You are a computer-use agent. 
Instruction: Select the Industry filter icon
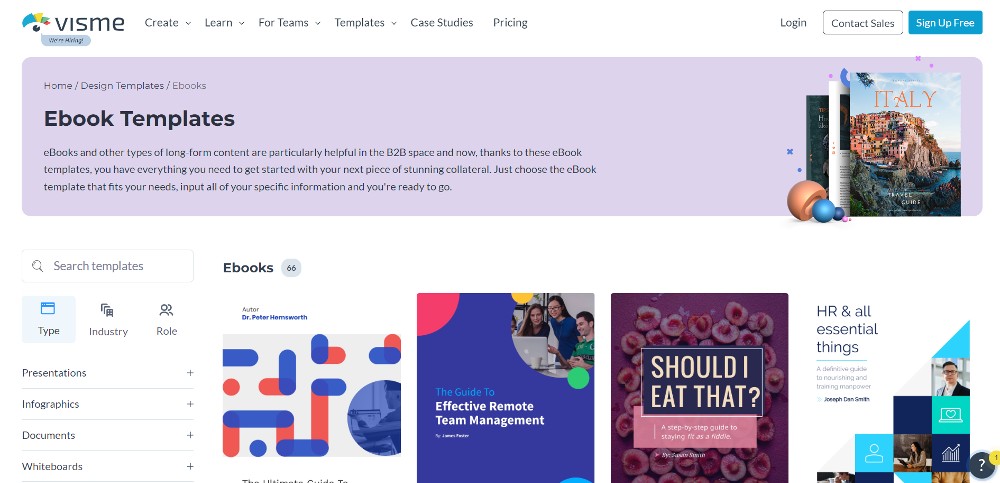[107, 310]
